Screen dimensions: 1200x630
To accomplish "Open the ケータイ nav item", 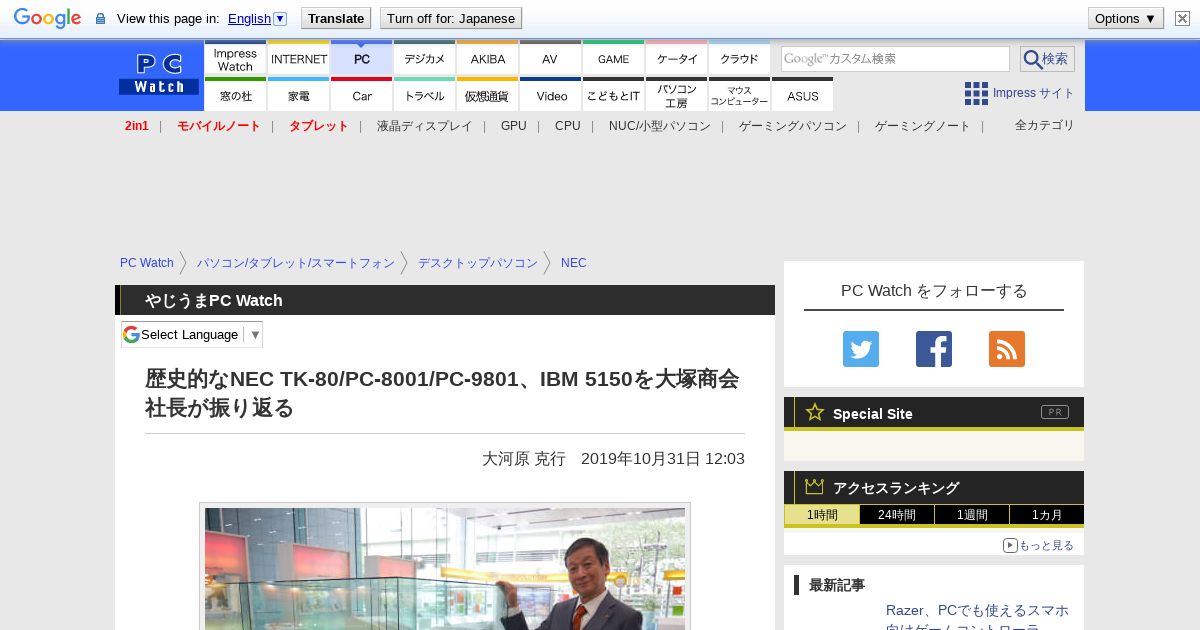I will pyautogui.click(x=677, y=59).
